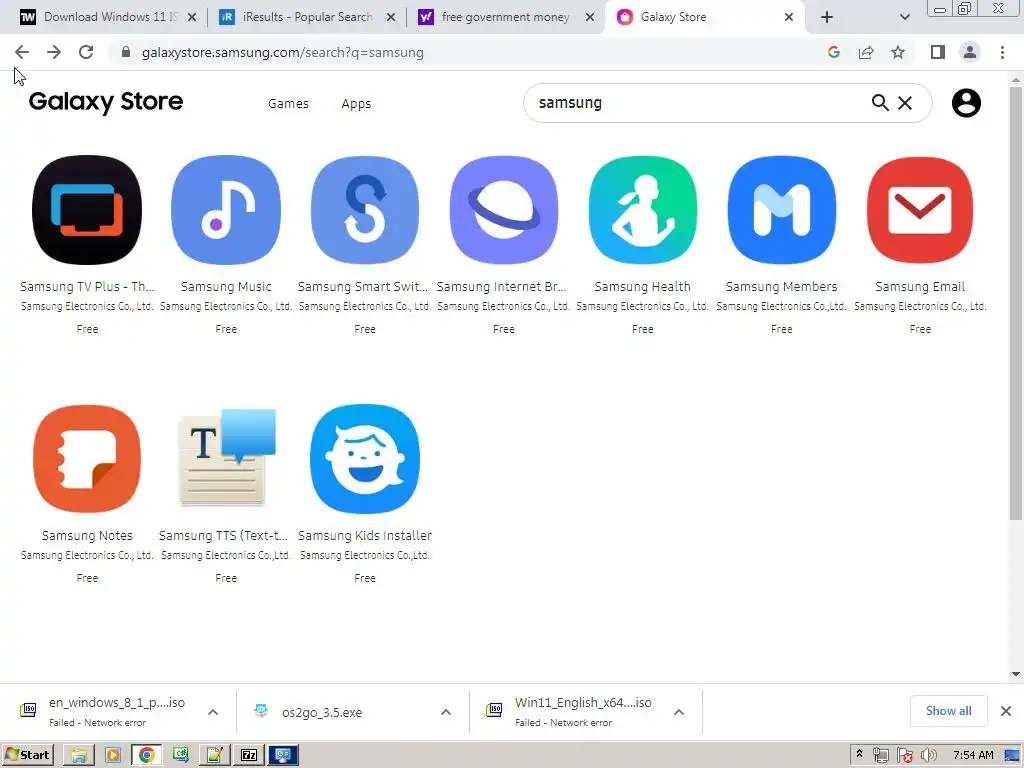Screen dimensions: 1024x768
Task: Toggle the browser side panel
Action: (938, 52)
